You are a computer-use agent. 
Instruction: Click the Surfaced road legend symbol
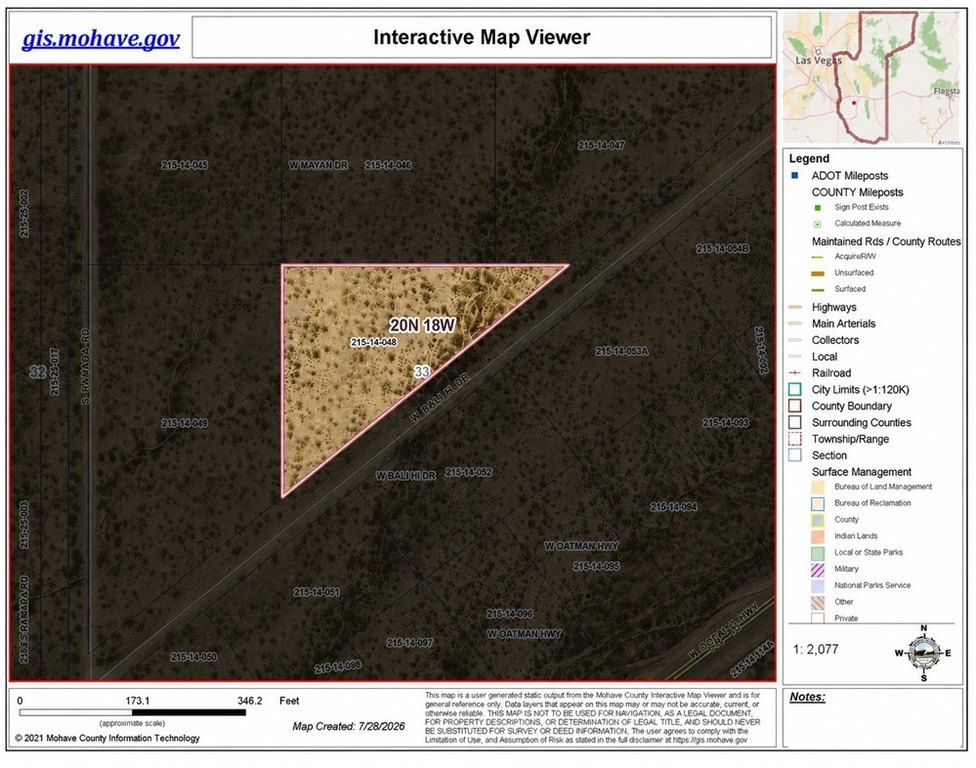point(818,289)
